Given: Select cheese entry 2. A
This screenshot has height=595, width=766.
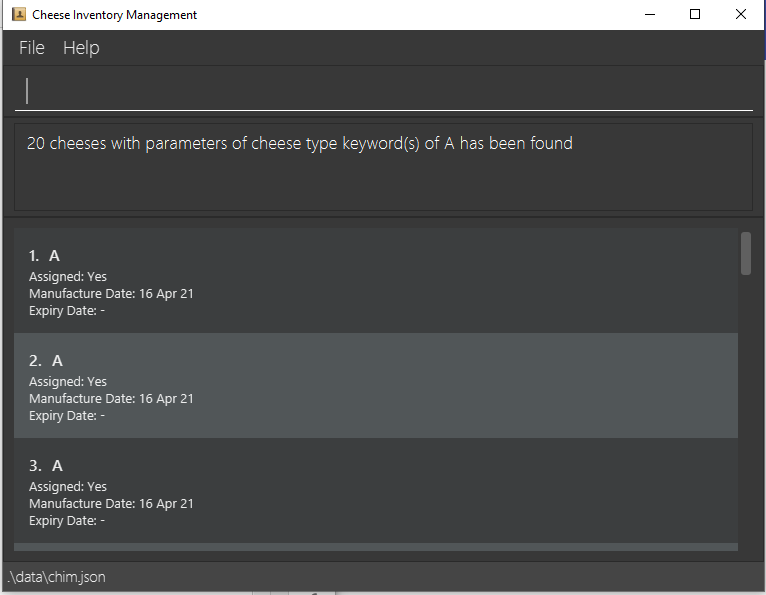Looking at the screenshot, I should 376,385.
